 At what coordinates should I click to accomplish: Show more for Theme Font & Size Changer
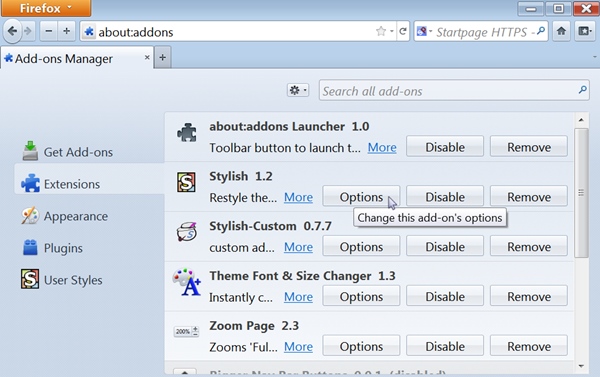coord(298,297)
